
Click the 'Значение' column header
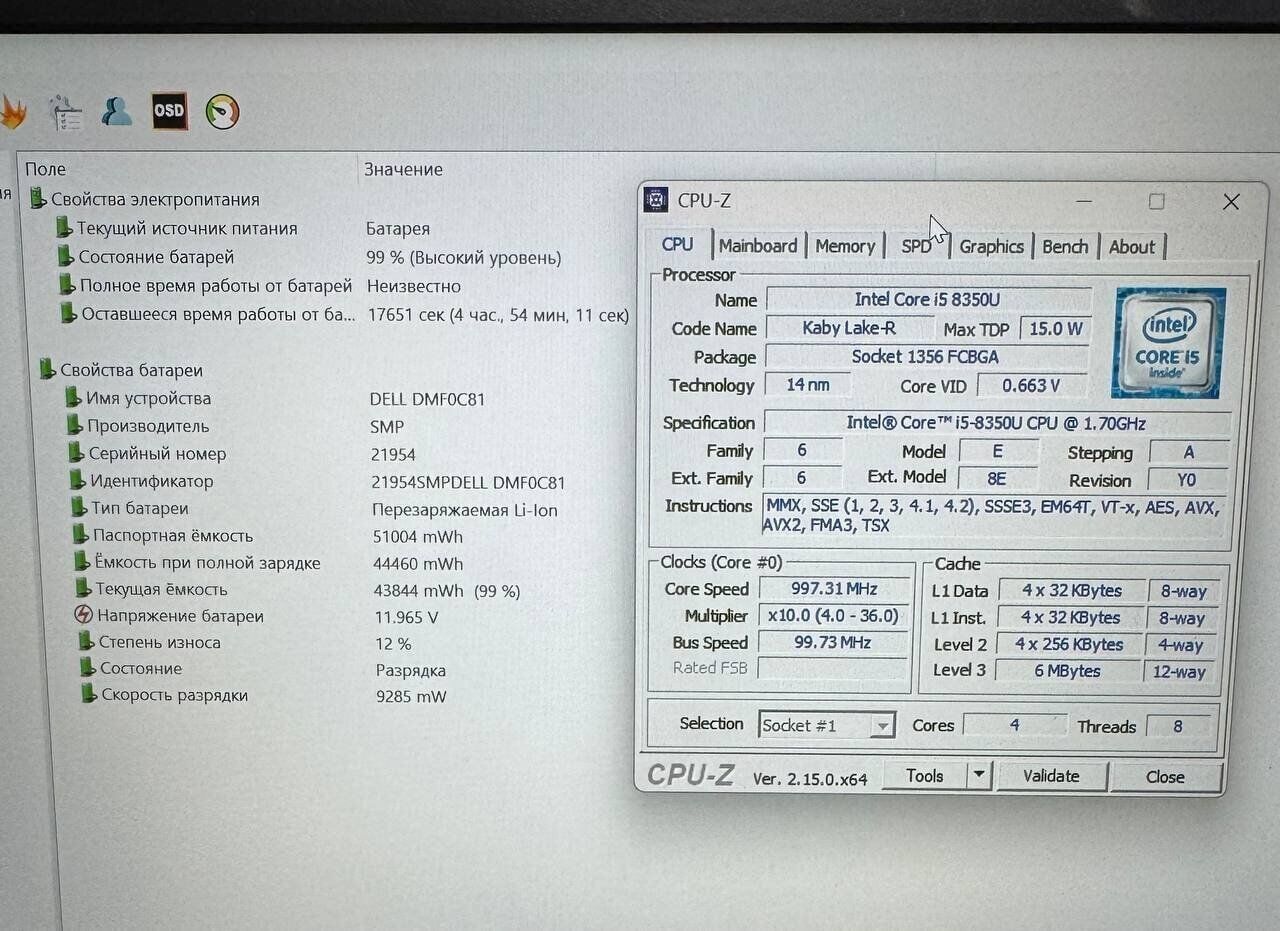403,170
